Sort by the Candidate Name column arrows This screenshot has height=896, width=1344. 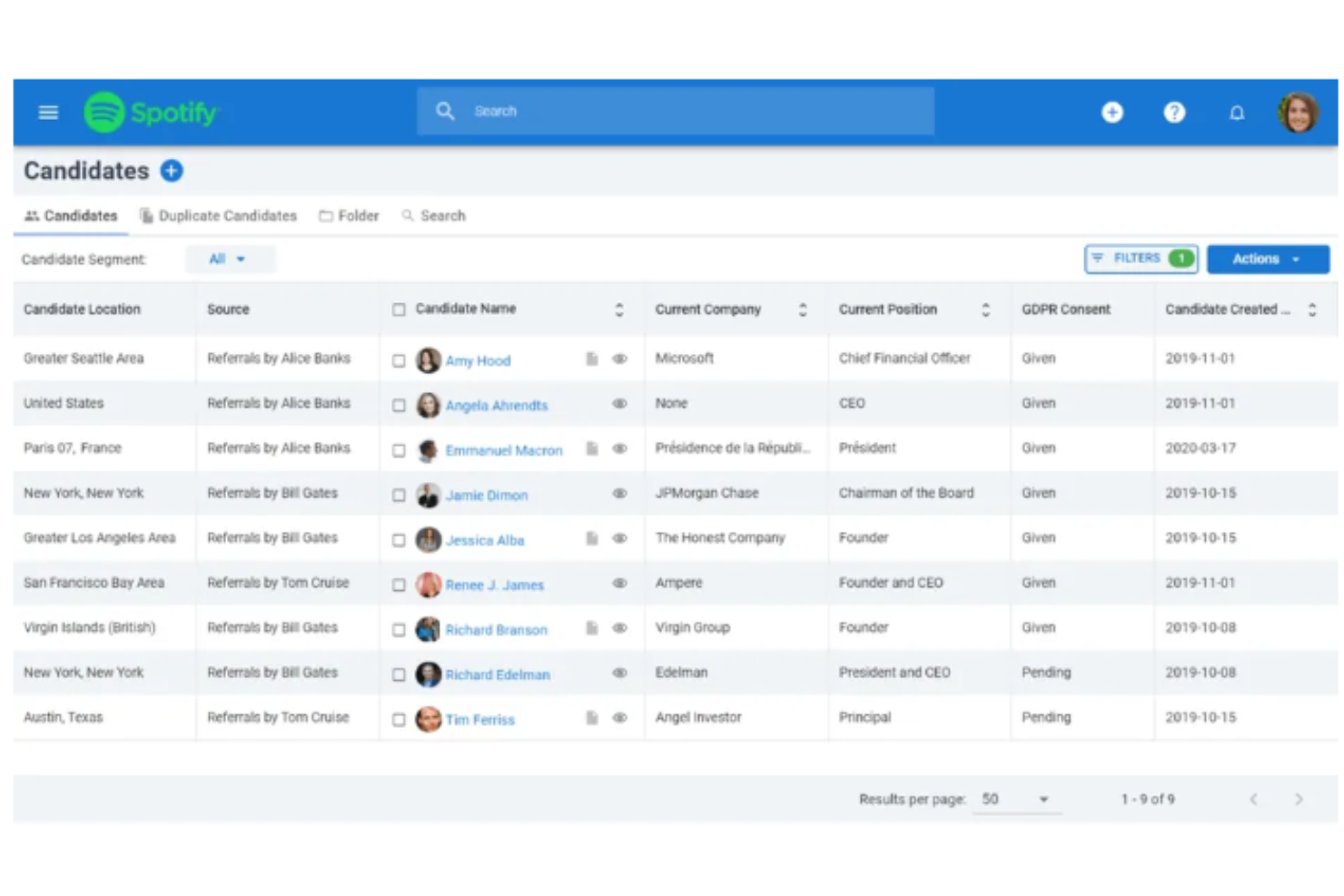pos(619,310)
